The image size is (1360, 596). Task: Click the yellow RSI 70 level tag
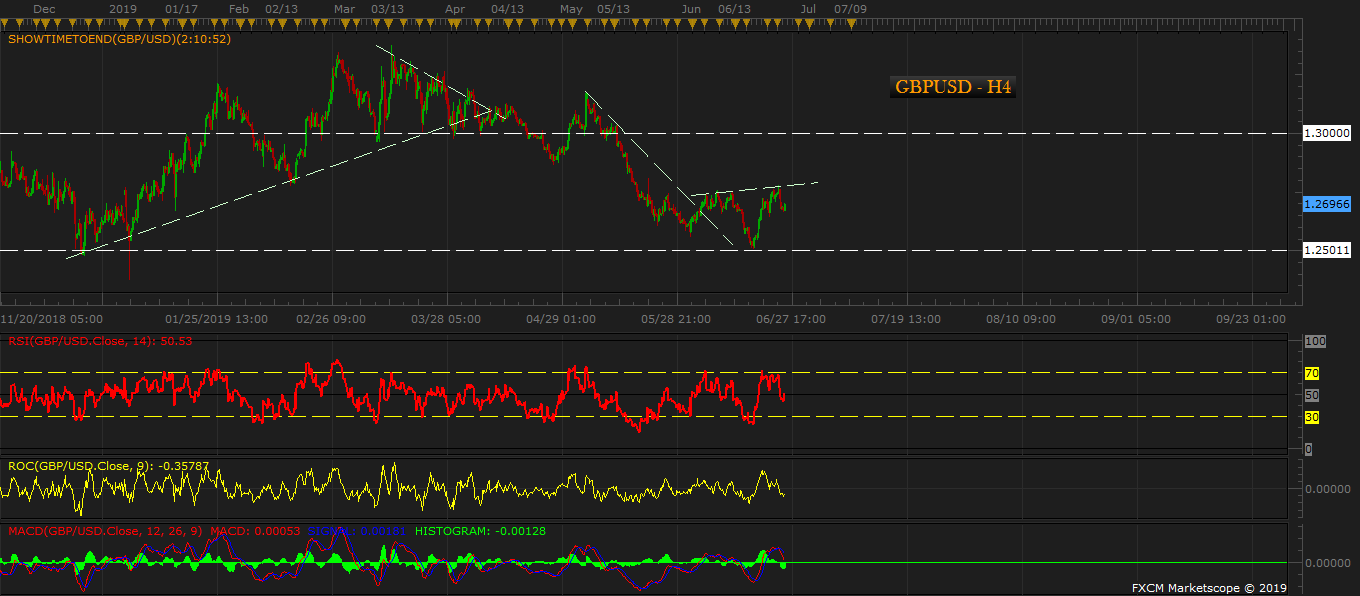pyautogui.click(x=1313, y=373)
